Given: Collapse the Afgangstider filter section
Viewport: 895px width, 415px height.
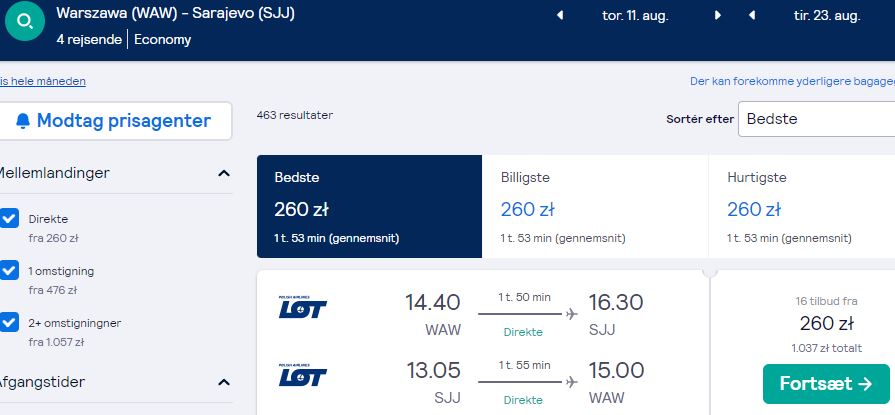Looking at the screenshot, I should [224, 382].
